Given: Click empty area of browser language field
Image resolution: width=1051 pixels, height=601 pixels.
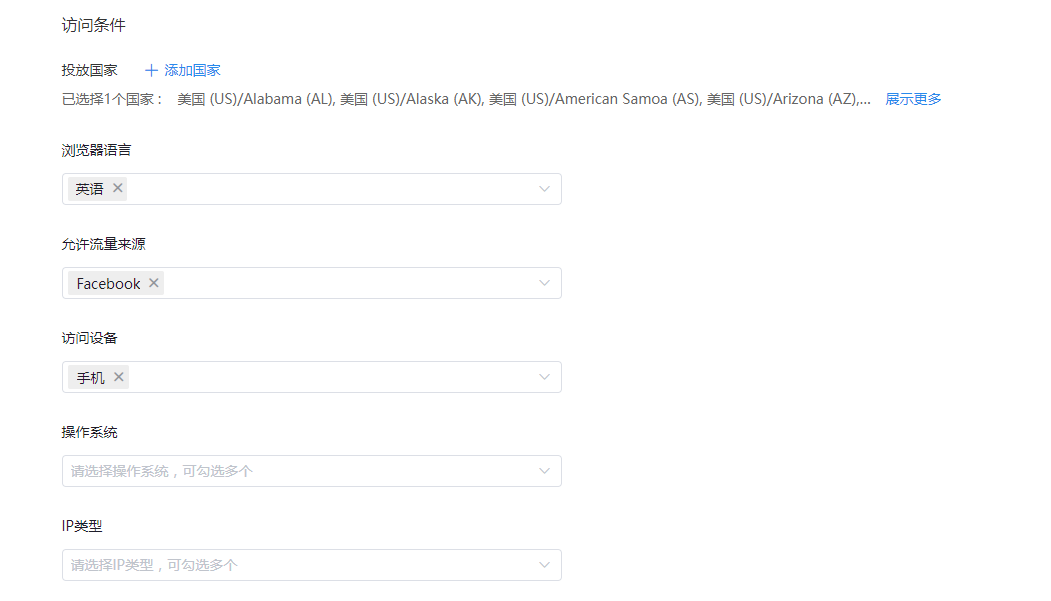Looking at the screenshot, I should pyautogui.click(x=332, y=189).
